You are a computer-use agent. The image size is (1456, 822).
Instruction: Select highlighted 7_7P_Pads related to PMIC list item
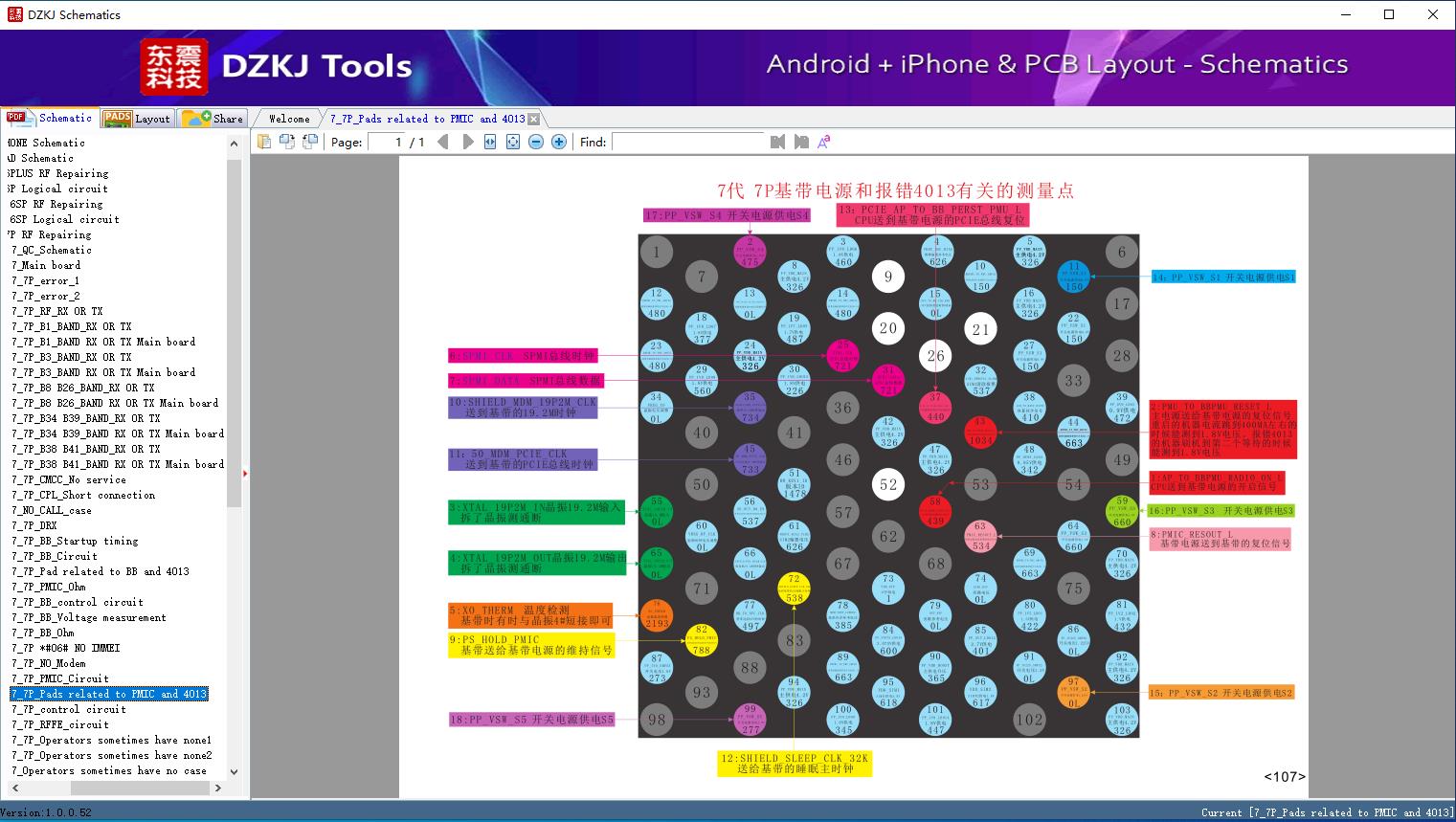click(x=109, y=694)
